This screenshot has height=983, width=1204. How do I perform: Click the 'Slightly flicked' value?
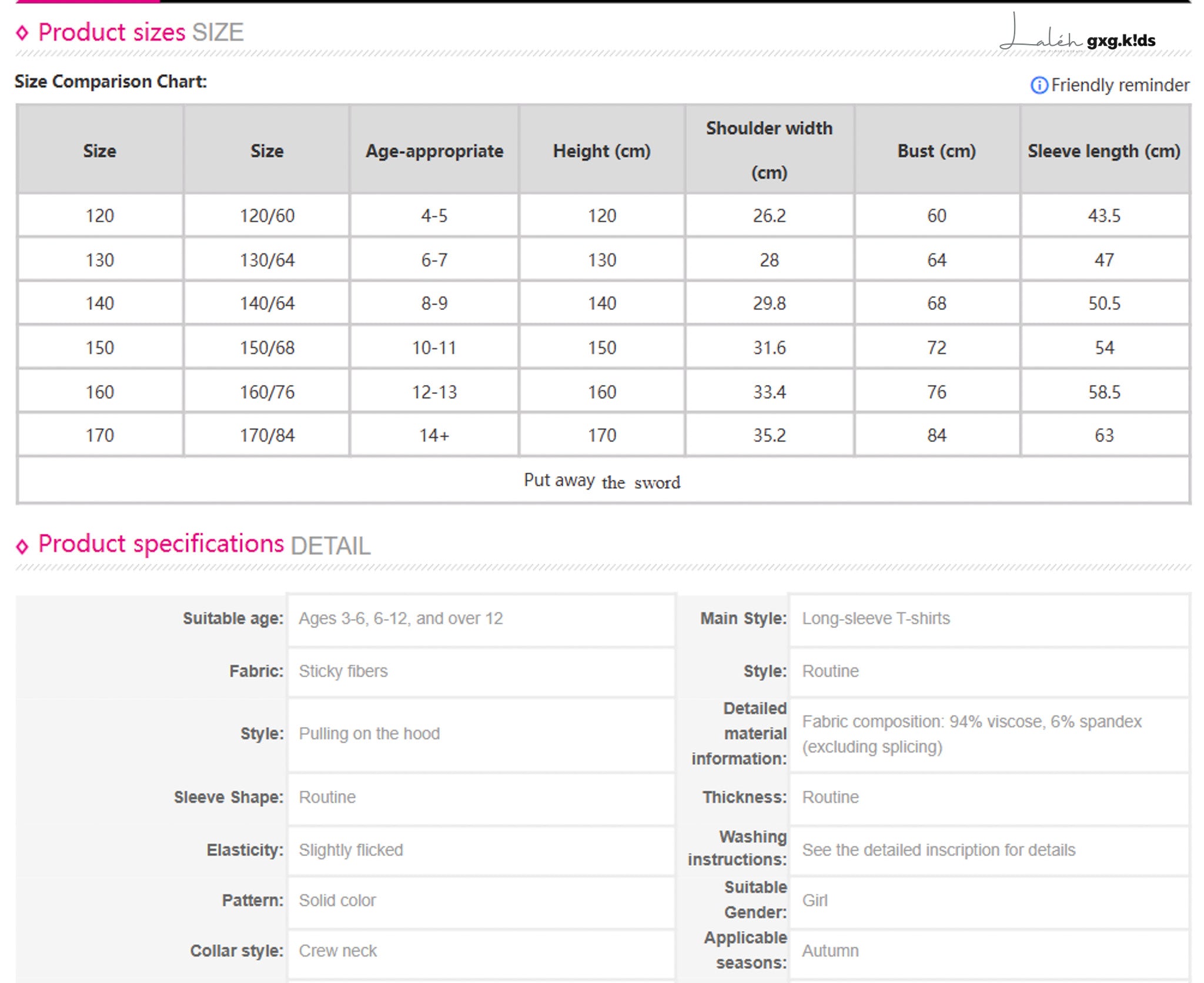tap(351, 850)
